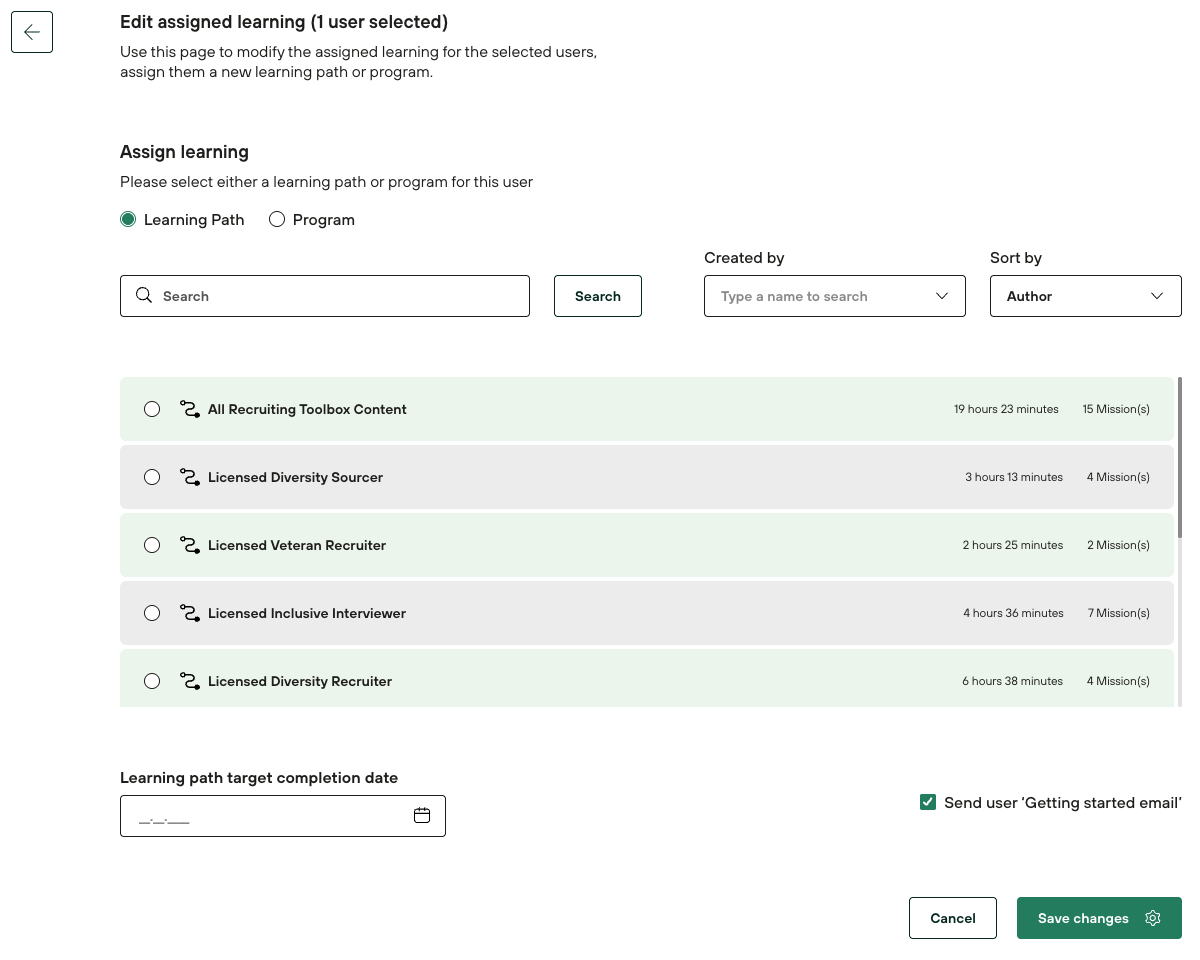Choose the Learning Path radio option
Image resolution: width=1200 pixels, height=960 pixels.
click(128, 220)
